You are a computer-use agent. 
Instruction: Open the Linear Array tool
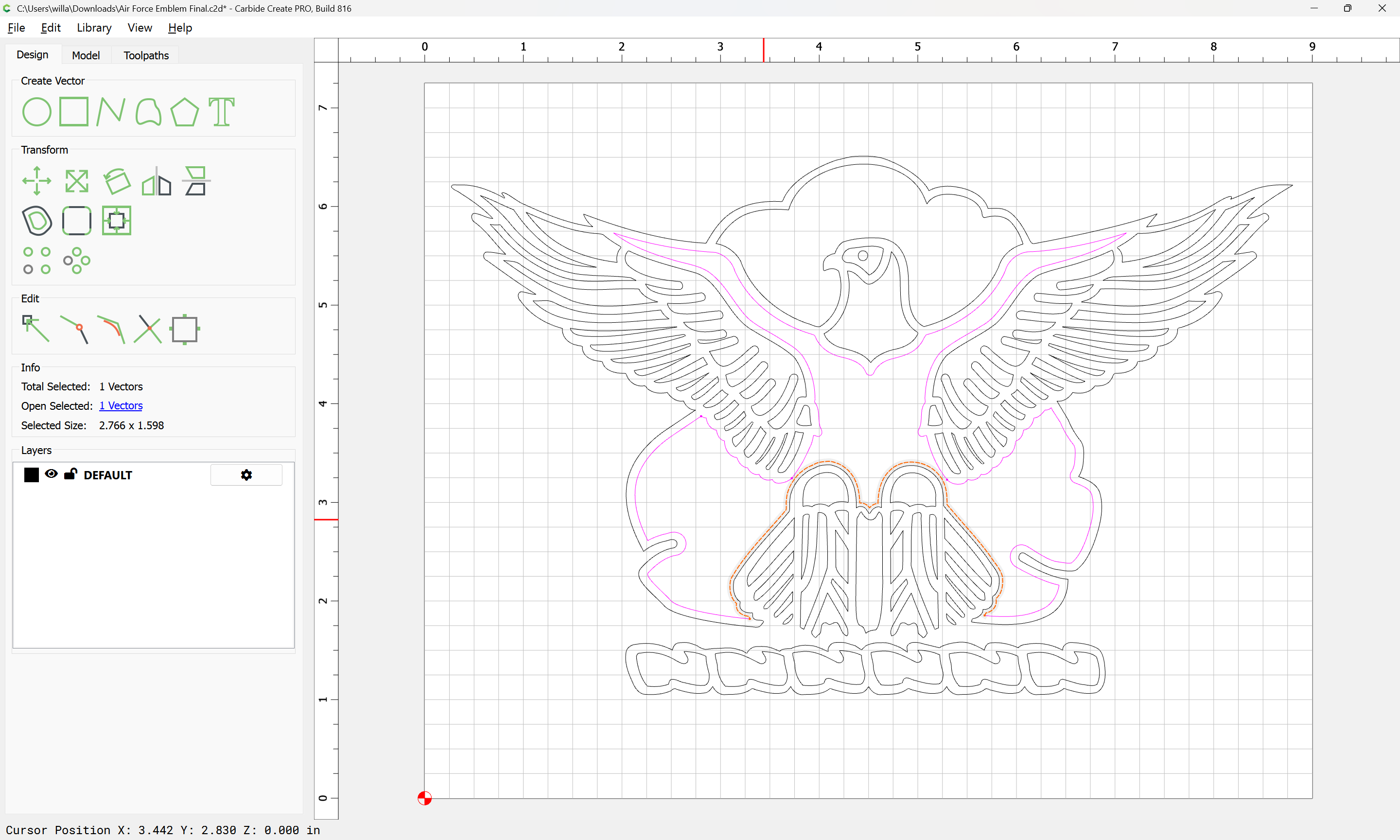(x=37, y=261)
